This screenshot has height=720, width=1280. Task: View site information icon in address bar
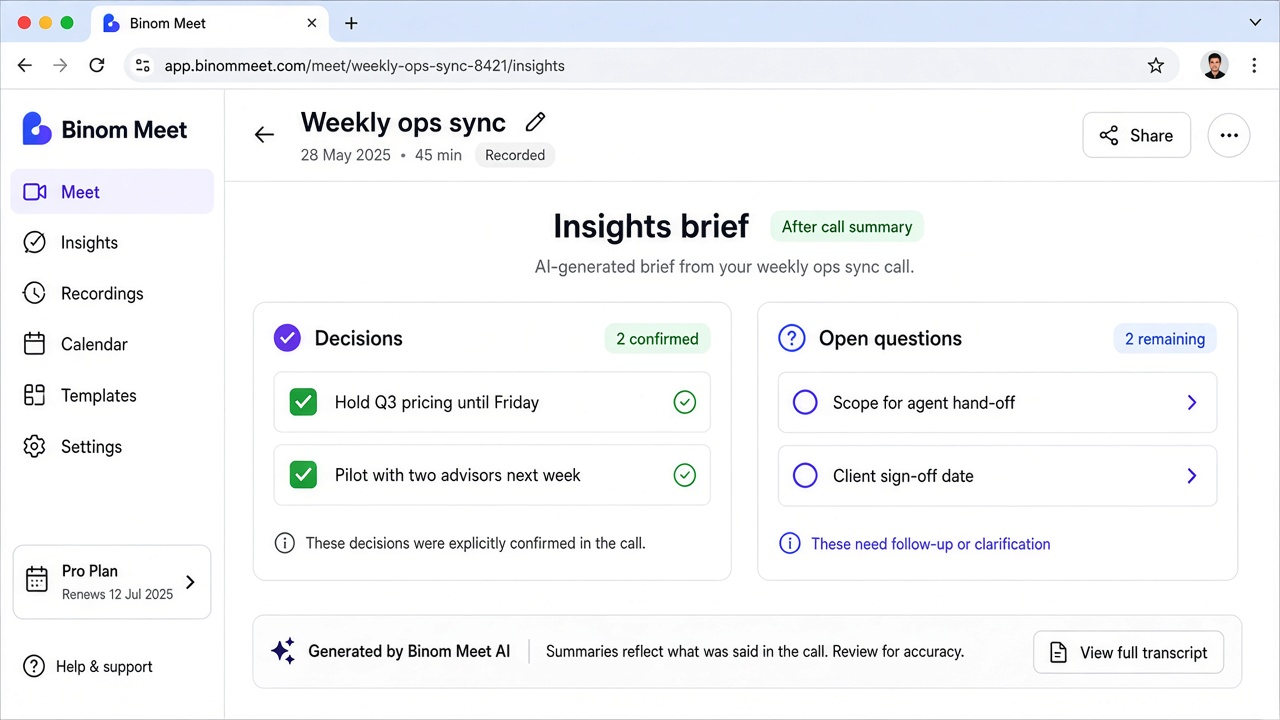pos(143,66)
